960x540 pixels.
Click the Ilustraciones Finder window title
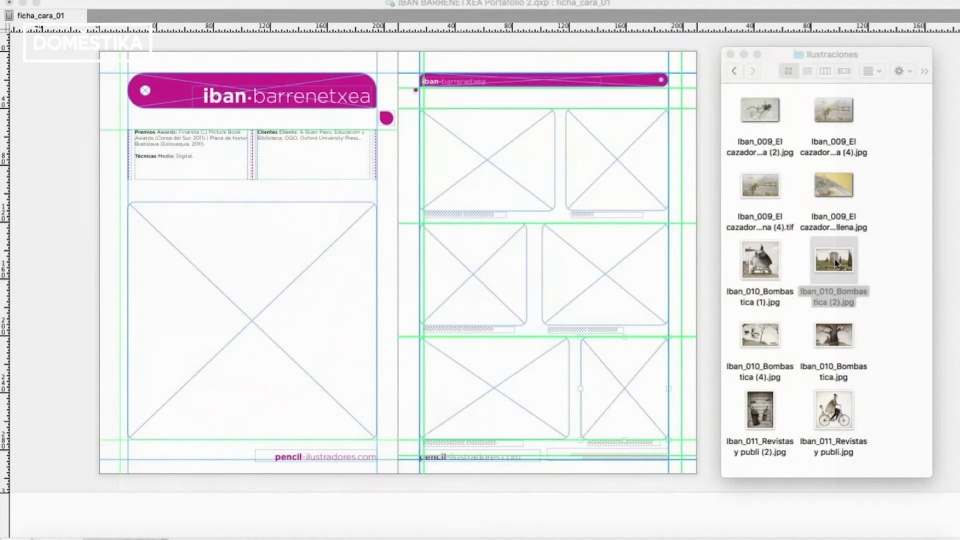click(x=826, y=54)
